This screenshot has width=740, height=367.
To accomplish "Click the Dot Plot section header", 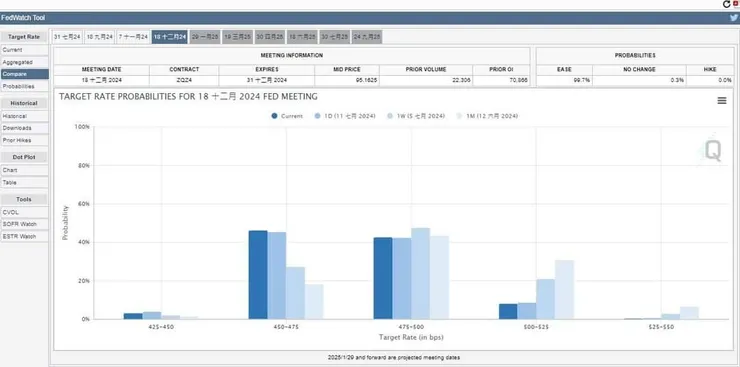I will point(24,157).
